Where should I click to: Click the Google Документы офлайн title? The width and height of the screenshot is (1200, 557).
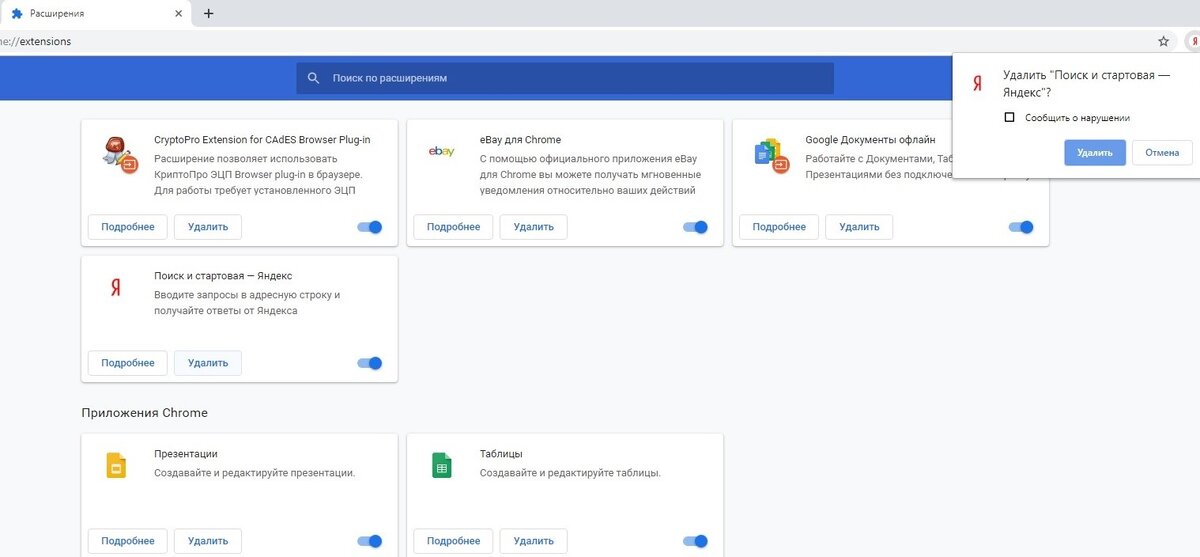[x=870, y=140]
